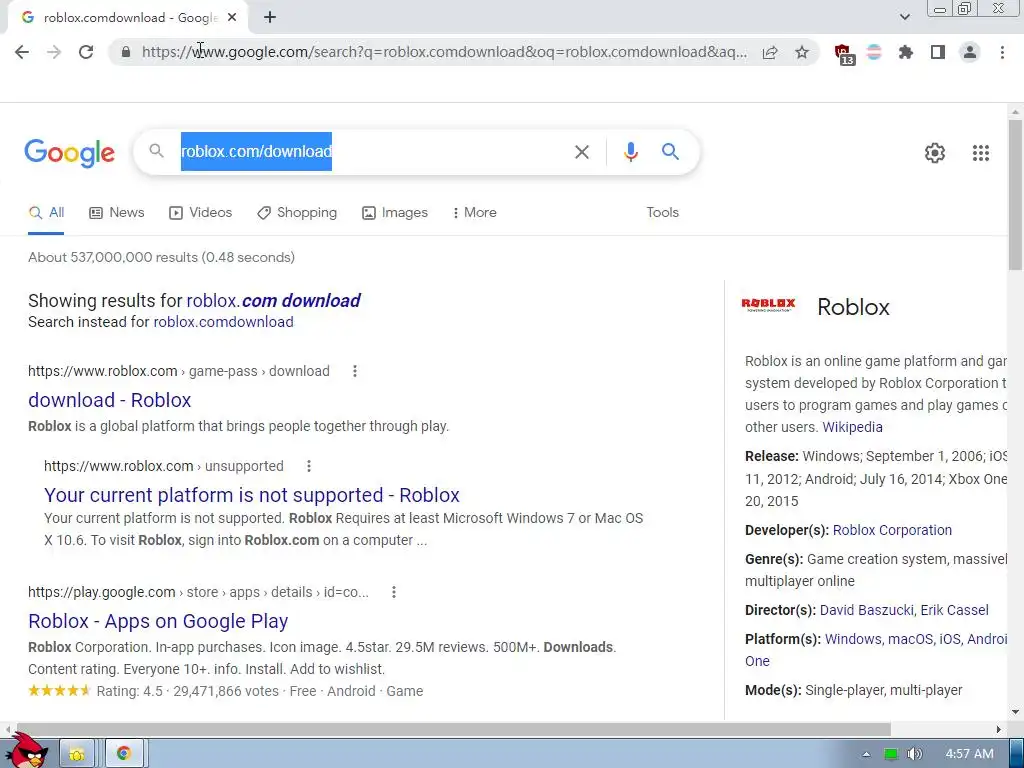
Task: Go back using the browser back arrow
Action: click(22, 52)
